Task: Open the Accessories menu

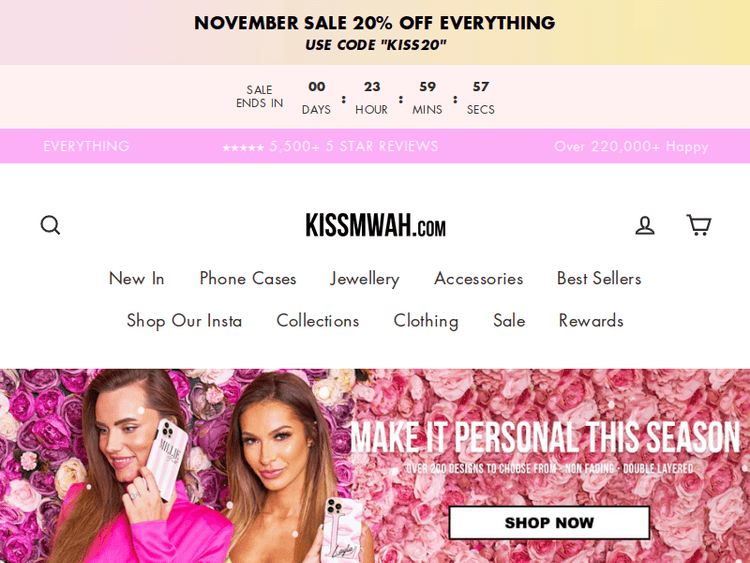Action: (478, 278)
